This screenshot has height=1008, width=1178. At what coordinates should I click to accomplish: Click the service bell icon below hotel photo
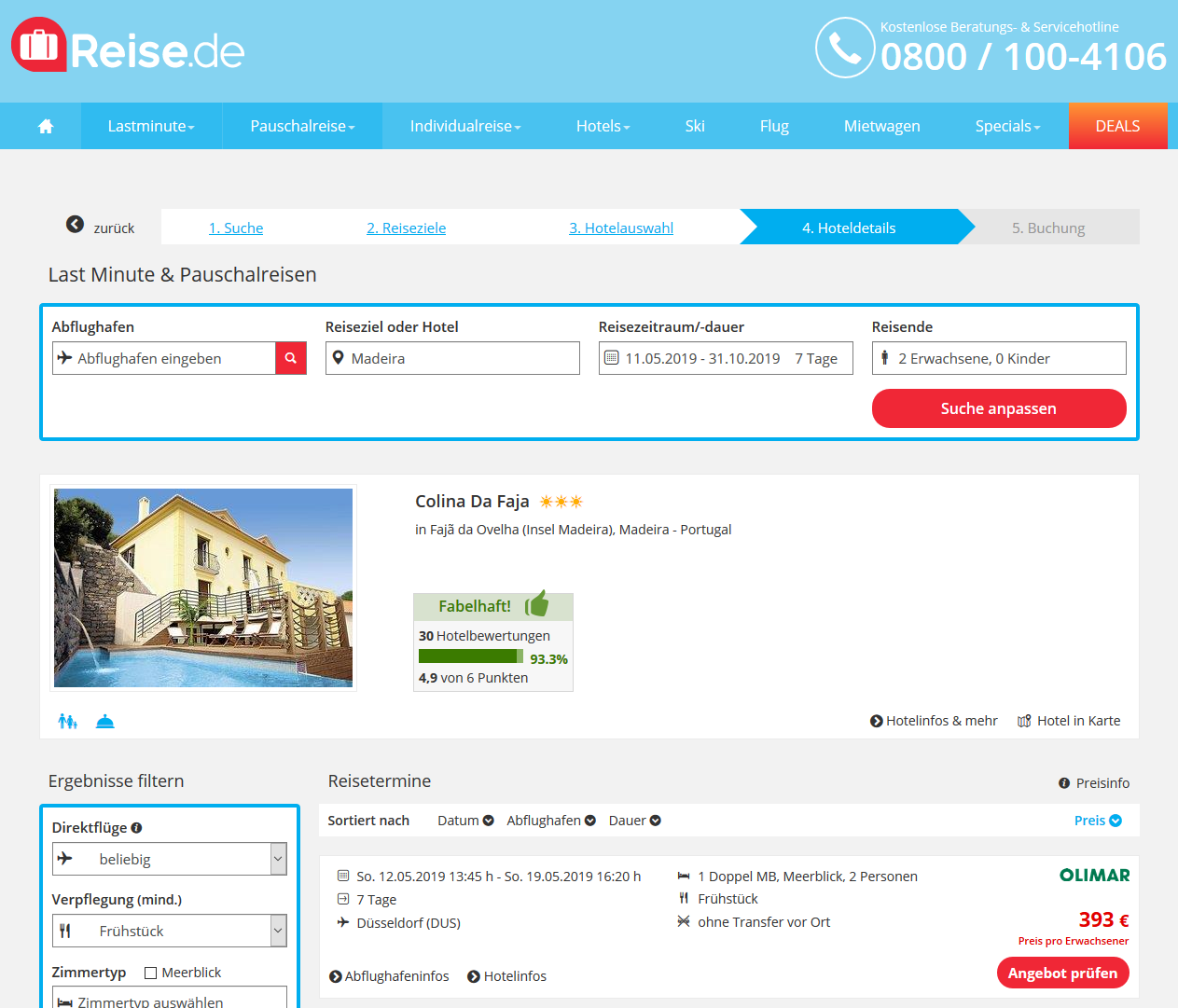[105, 721]
